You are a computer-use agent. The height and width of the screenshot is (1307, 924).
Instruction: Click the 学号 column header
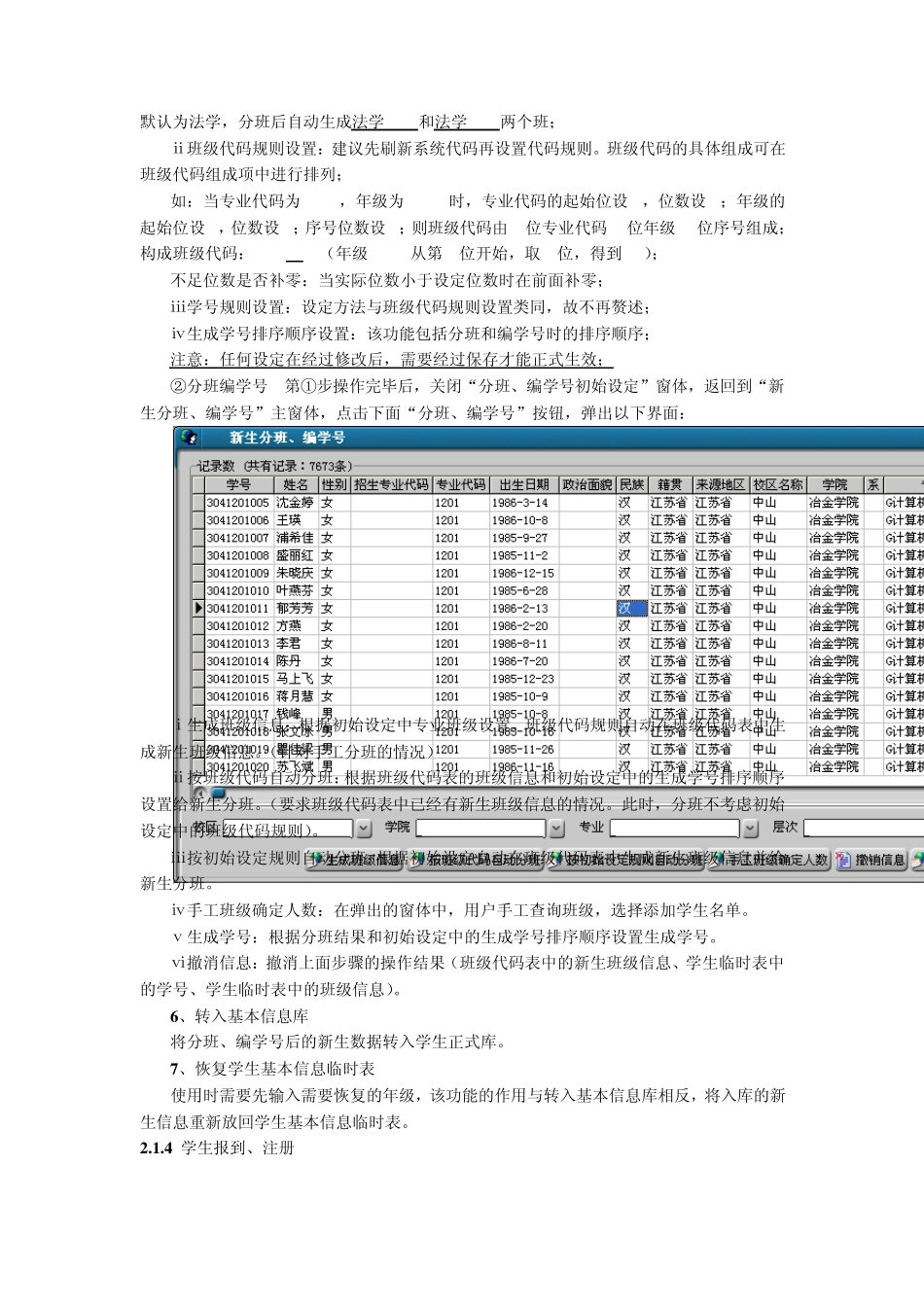click(x=238, y=484)
